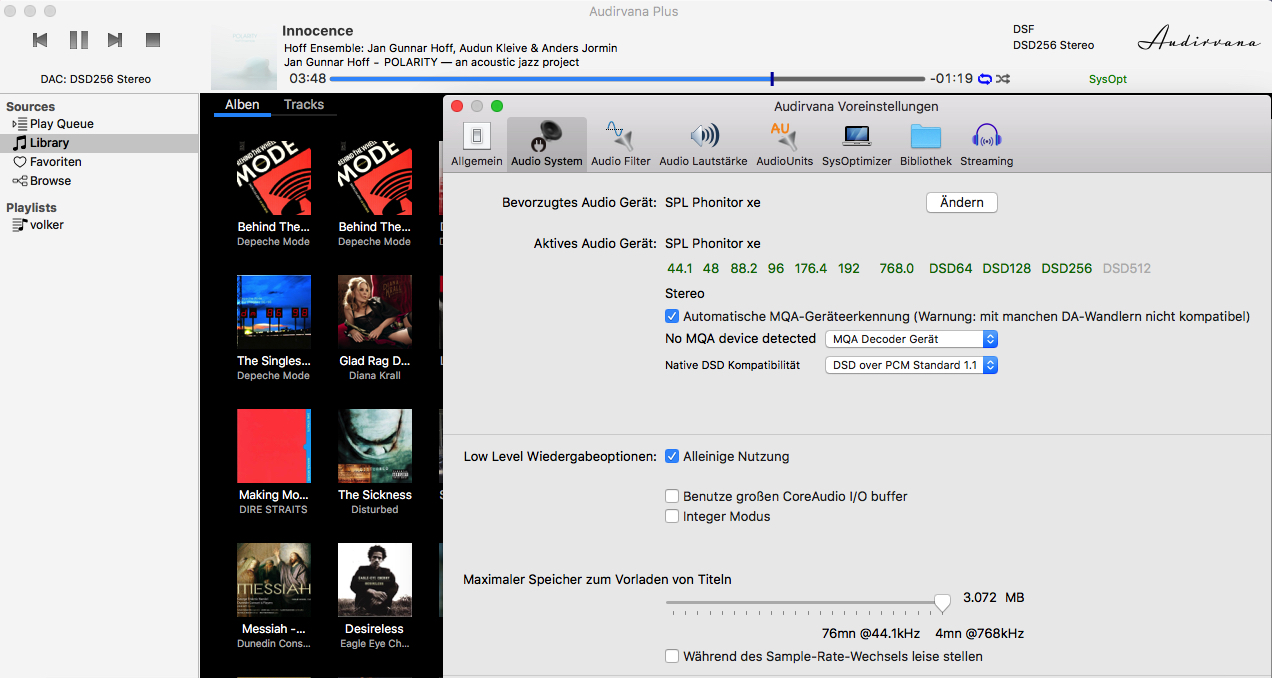Select the Library music note icon
This screenshot has width=1272, height=678.
click(x=20, y=143)
